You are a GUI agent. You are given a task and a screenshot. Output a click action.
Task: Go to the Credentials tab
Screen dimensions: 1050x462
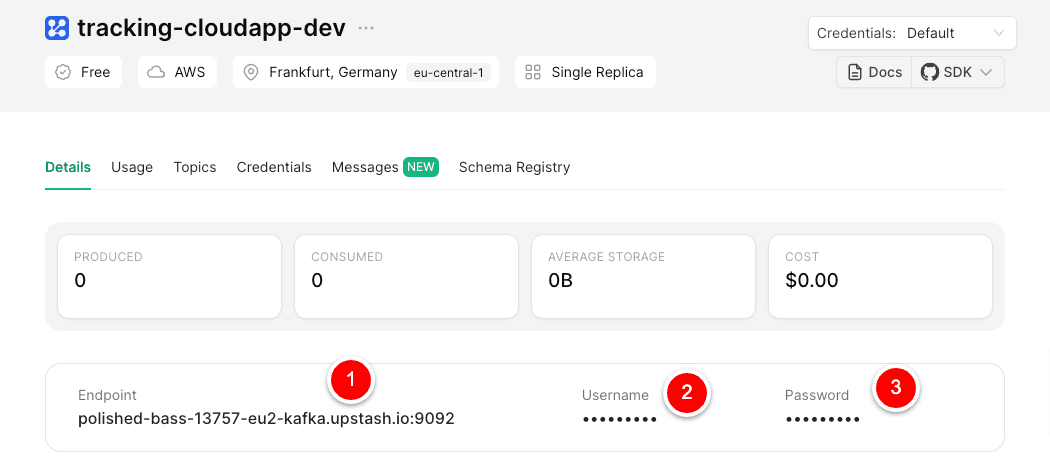(274, 167)
